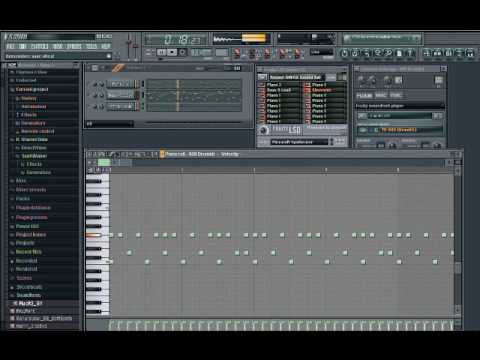The width and height of the screenshot is (480, 360).
Task: Open the EDIT menu
Action: [23, 46]
